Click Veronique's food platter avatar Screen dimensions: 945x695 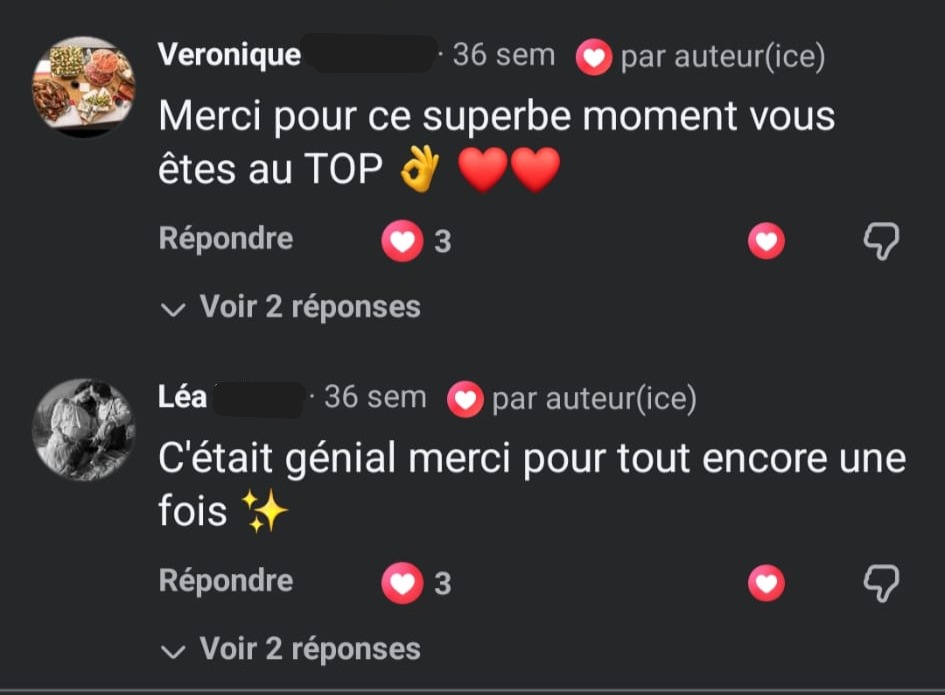coord(84,87)
